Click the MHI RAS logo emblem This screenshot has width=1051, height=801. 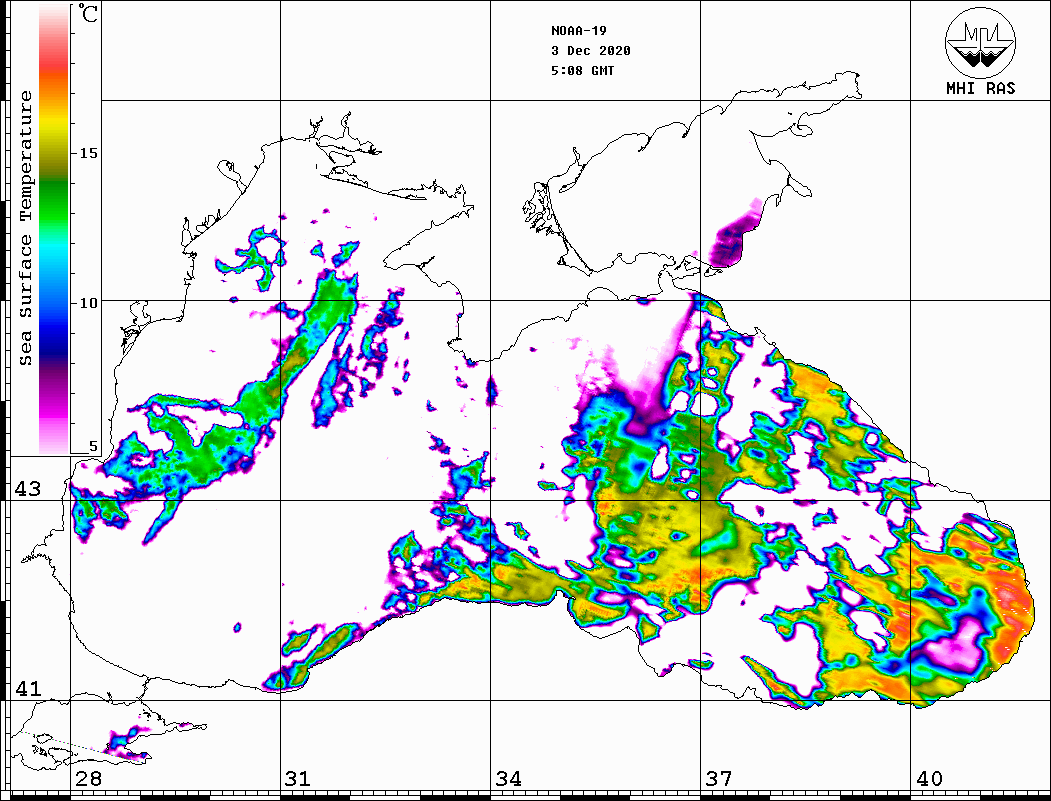pos(981,42)
